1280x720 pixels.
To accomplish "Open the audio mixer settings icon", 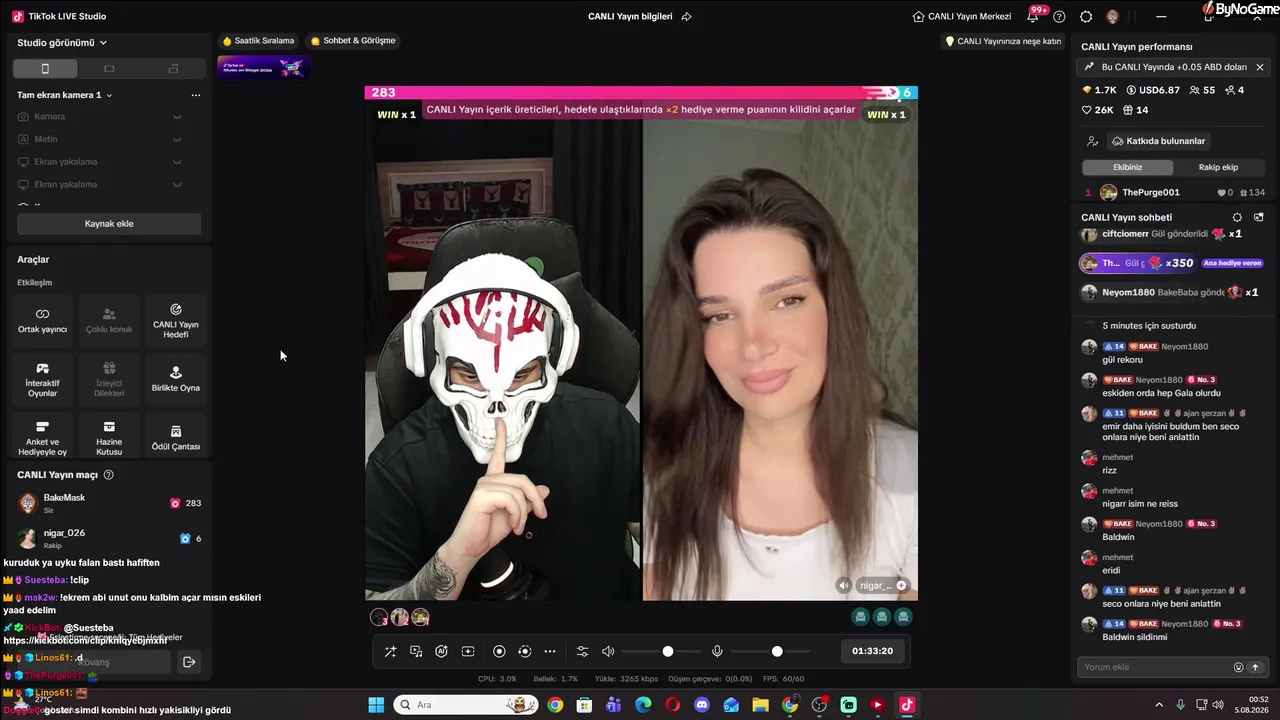I will (583, 651).
